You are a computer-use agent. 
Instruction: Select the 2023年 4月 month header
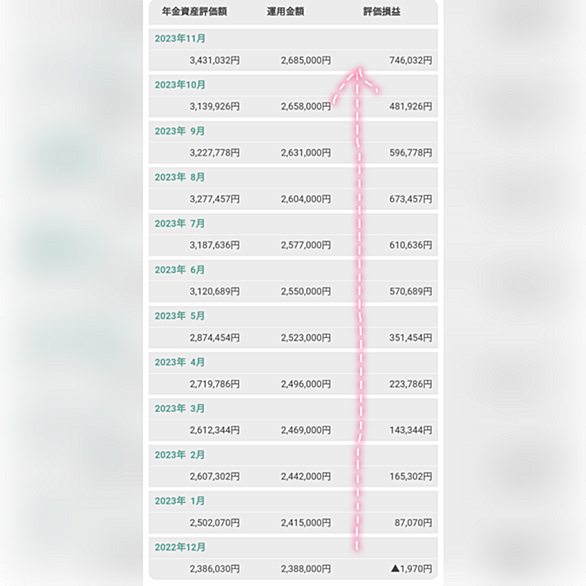click(x=293, y=363)
